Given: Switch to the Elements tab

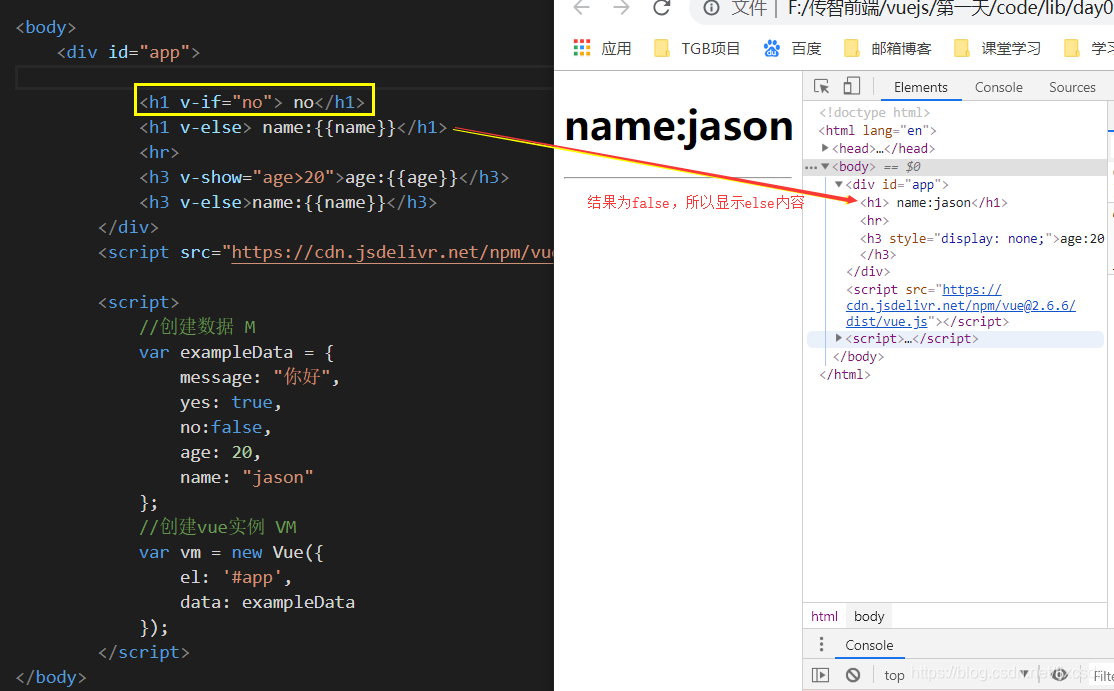Looking at the screenshot, I should click(921, 87).
